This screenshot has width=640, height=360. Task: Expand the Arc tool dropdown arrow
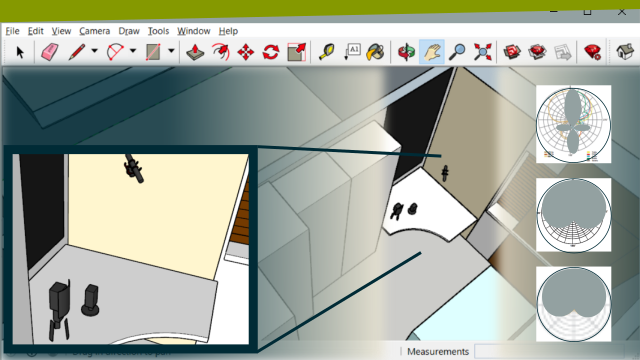(x=133, y=51)
